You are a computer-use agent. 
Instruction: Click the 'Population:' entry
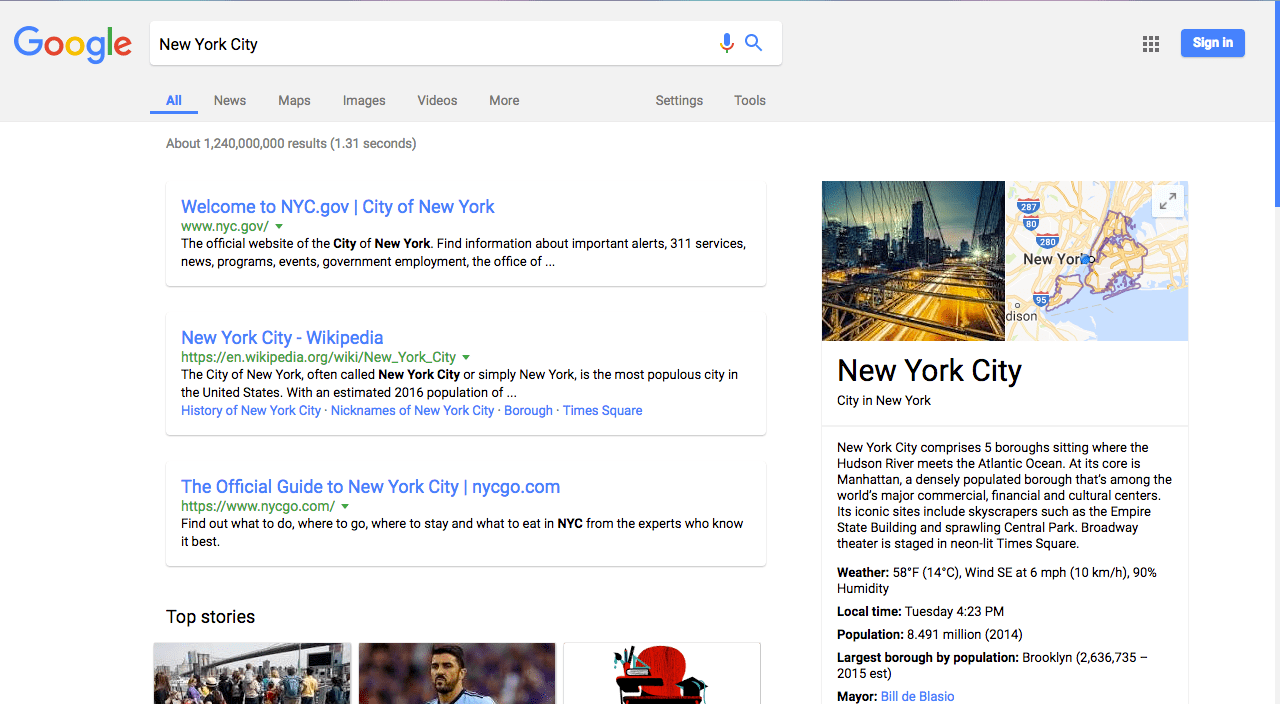point(930,635)
